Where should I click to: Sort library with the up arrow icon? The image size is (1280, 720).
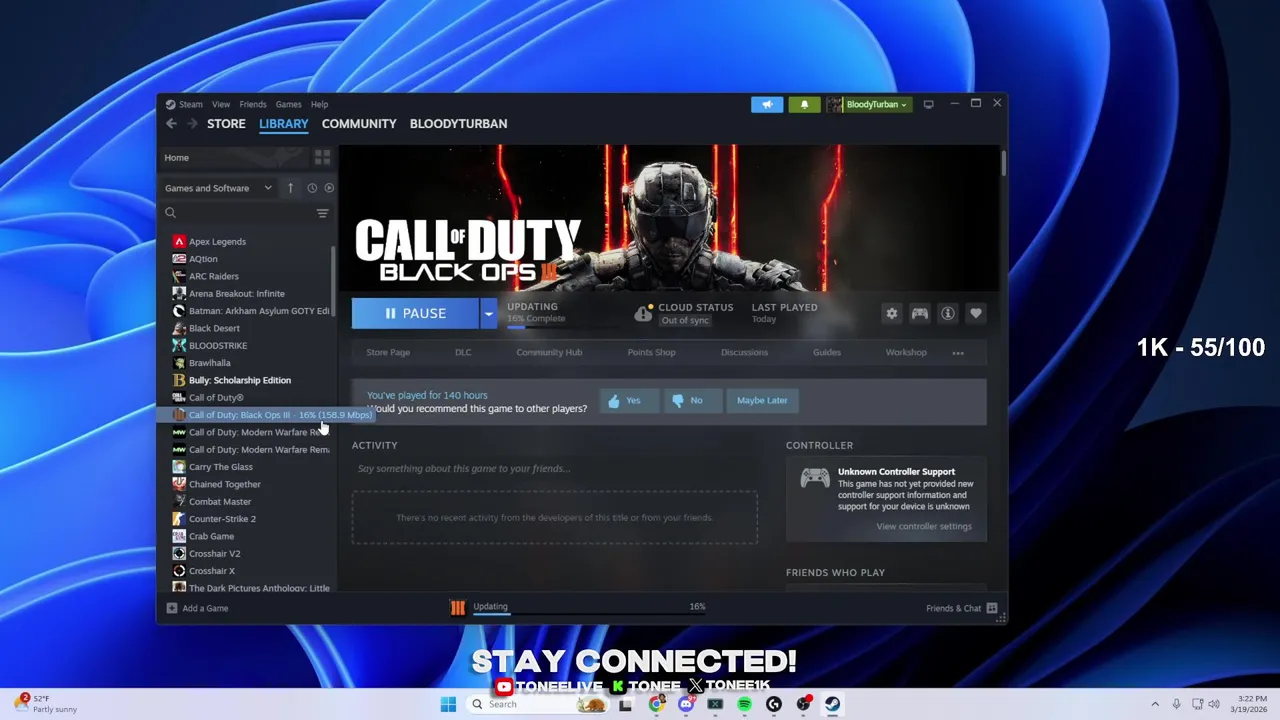tap(290, 188)
